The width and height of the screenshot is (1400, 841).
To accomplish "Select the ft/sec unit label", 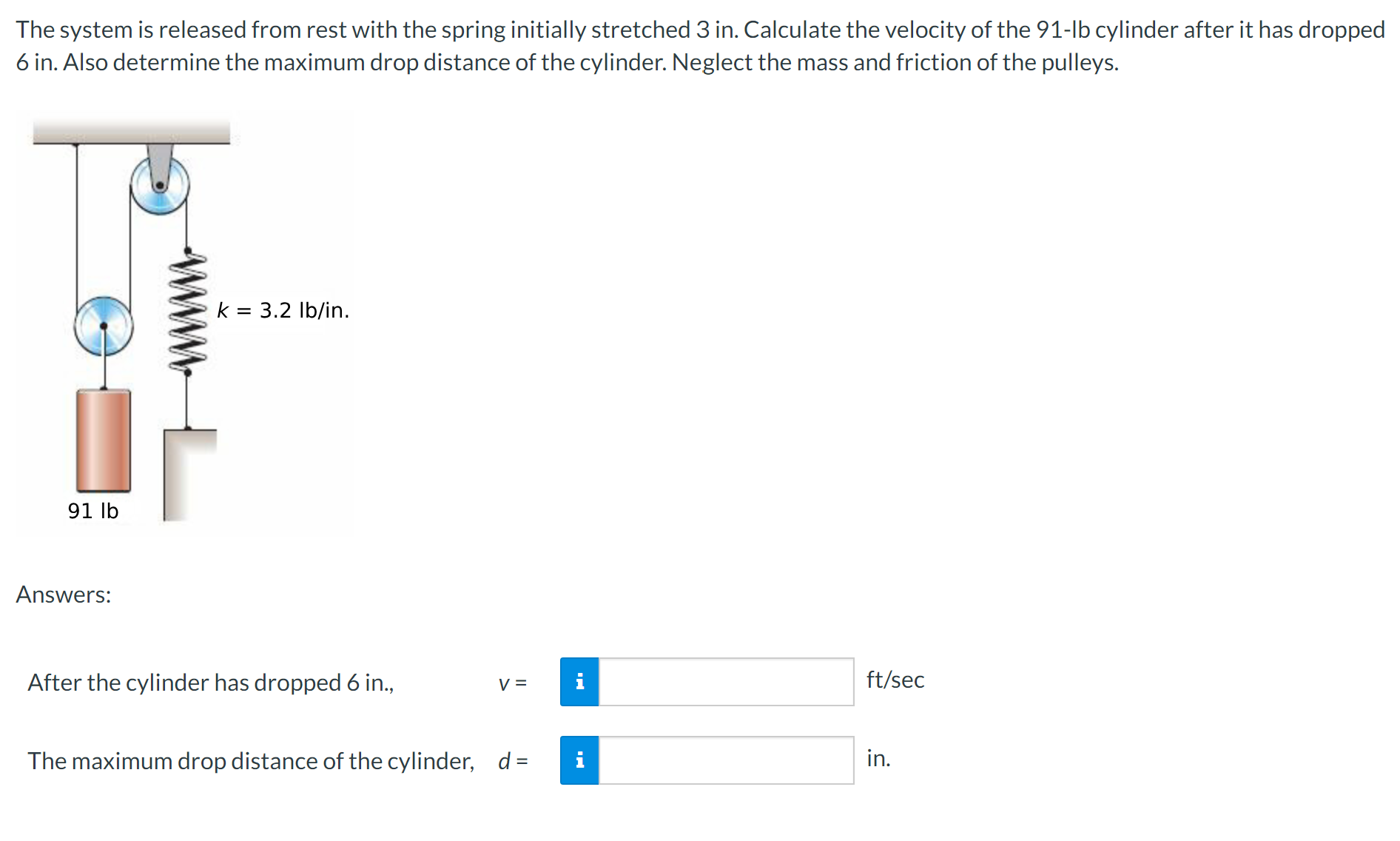I will (x=895, y=680).
